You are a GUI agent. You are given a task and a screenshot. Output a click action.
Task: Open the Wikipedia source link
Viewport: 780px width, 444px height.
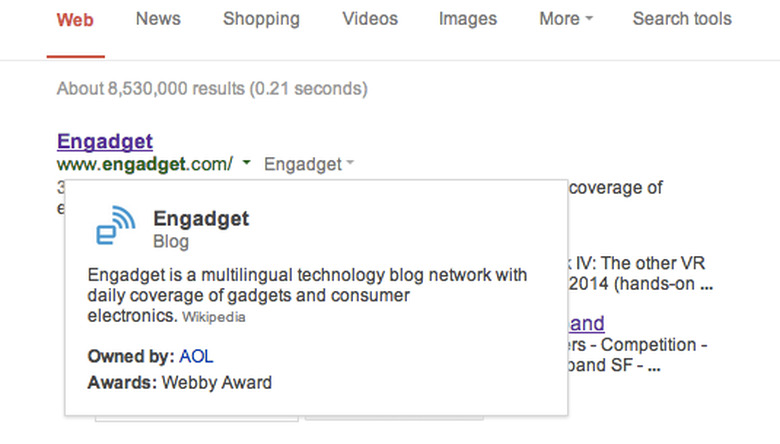pos(213,318)
